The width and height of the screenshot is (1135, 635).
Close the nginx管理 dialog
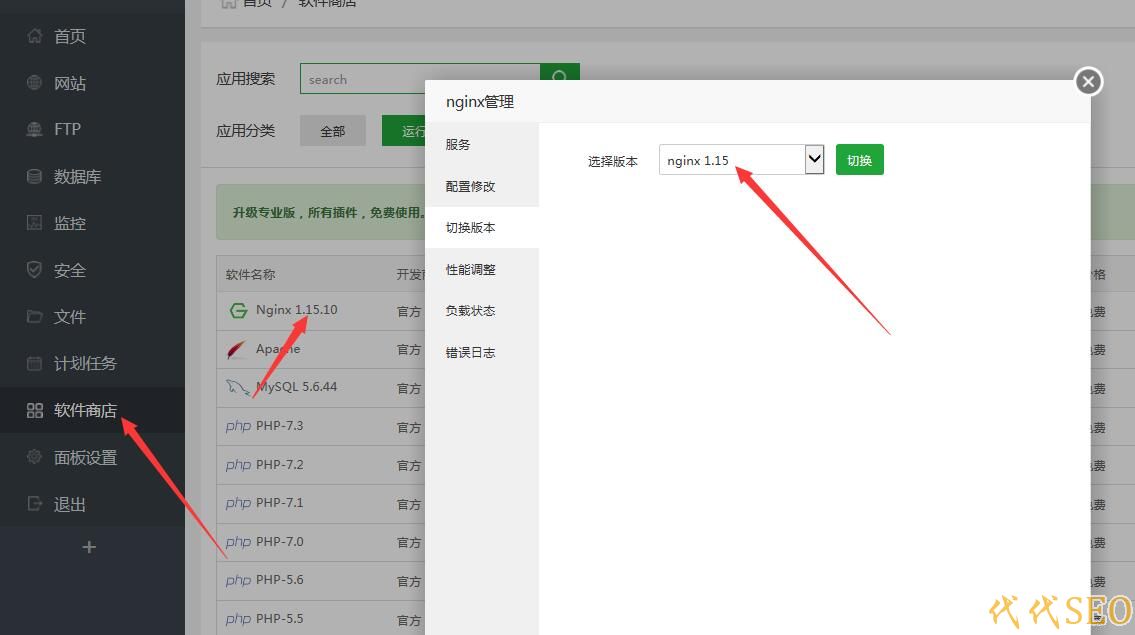[x=1088, y=82]
